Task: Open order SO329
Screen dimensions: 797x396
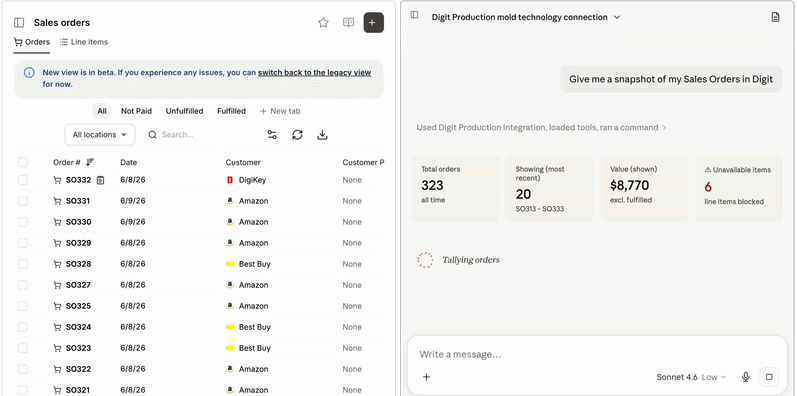Action: coord(78,243)
